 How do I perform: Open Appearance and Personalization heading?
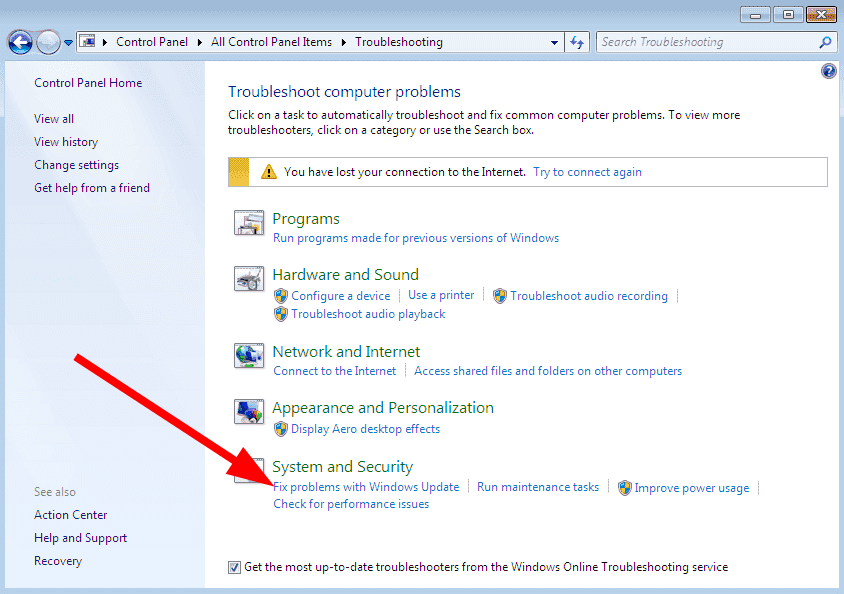pos(383,408)
